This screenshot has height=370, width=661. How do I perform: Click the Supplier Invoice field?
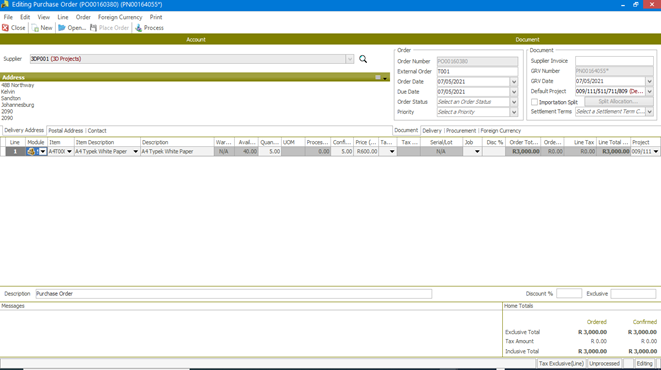614,61
